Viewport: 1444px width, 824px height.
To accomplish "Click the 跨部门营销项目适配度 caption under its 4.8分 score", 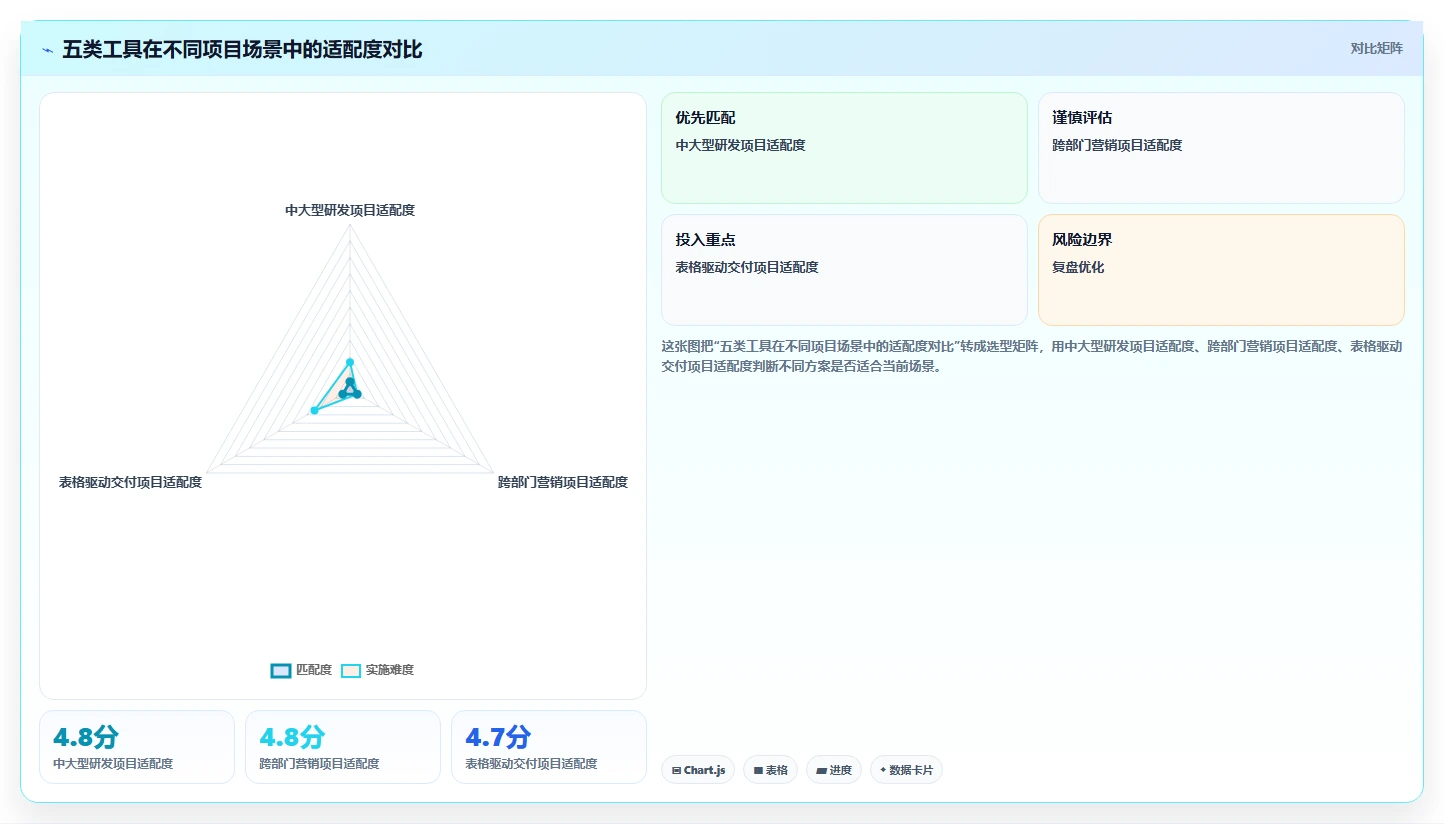I will pyautogui.click(x=319, y=764).
